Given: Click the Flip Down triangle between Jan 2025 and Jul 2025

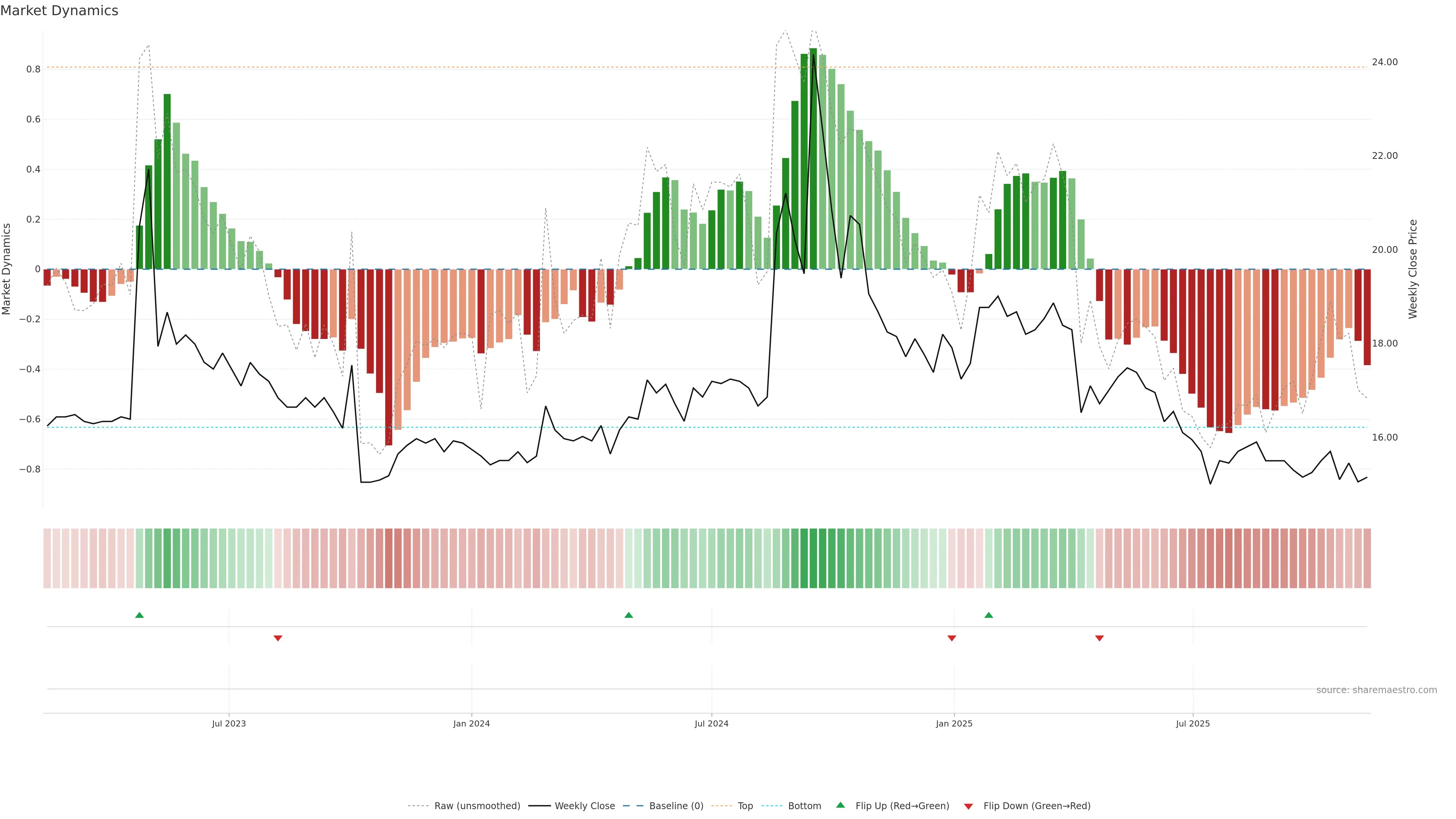Looking at the screenshot, I should [1099, 638].
